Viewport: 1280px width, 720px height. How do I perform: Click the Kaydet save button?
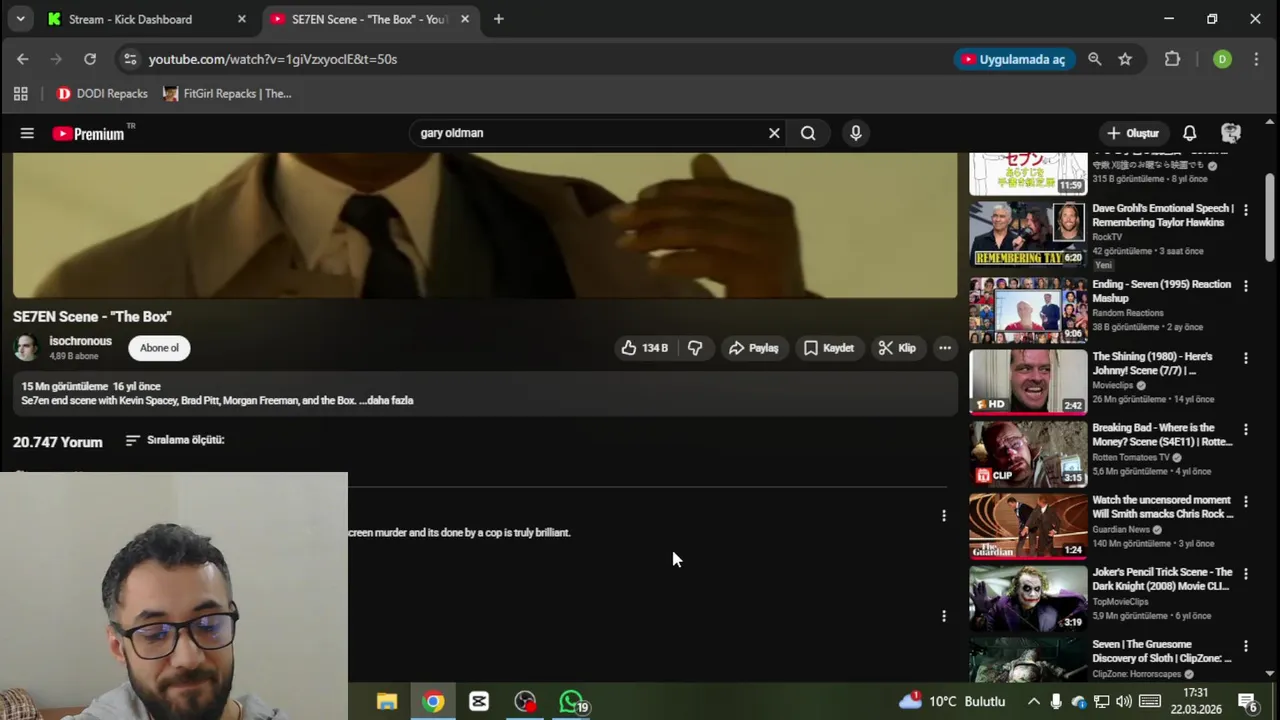[829, 348]
